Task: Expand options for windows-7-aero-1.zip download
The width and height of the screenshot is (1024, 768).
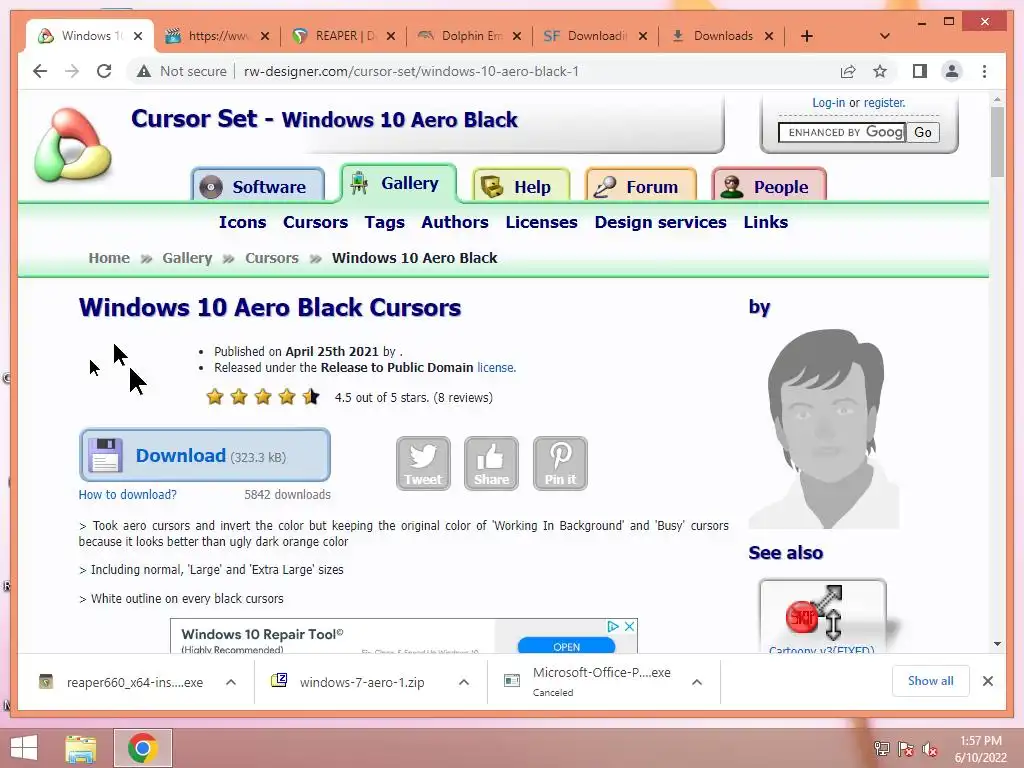Action: click(x=464, y=682)
